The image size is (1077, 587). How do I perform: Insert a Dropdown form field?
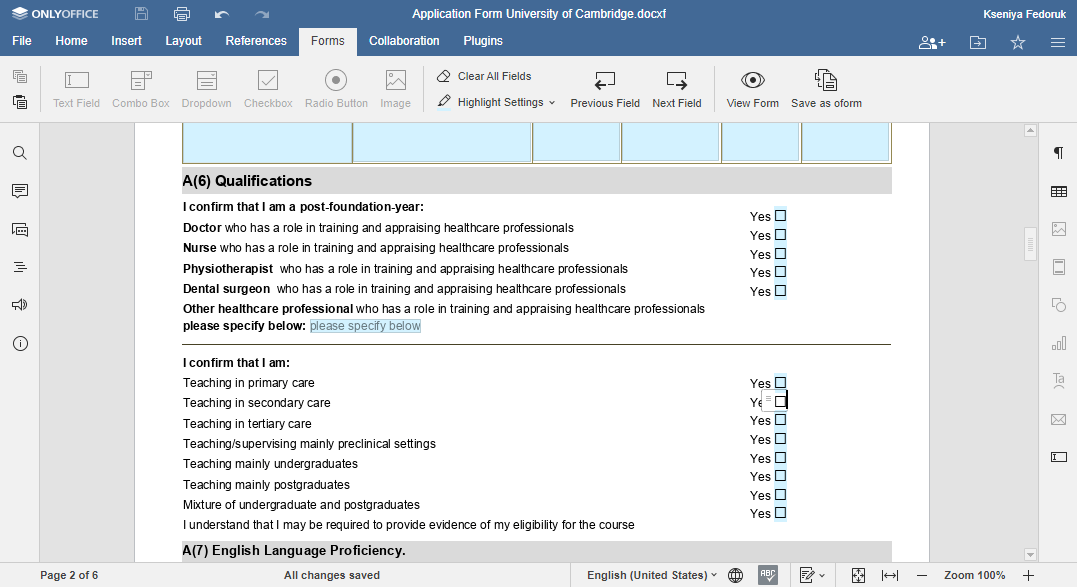(206, 89)
